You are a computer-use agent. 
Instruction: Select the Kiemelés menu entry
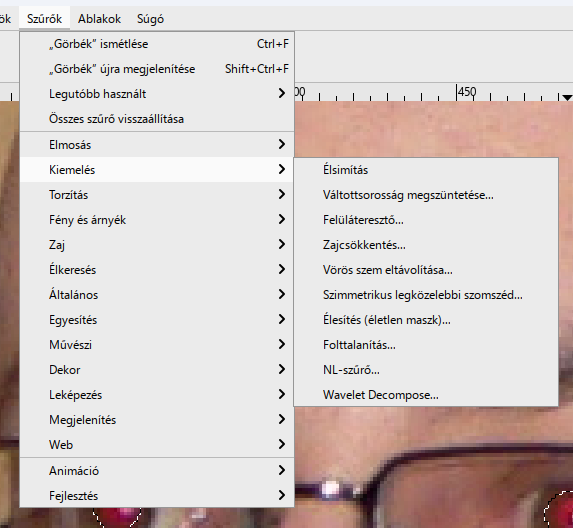[157, 170]
